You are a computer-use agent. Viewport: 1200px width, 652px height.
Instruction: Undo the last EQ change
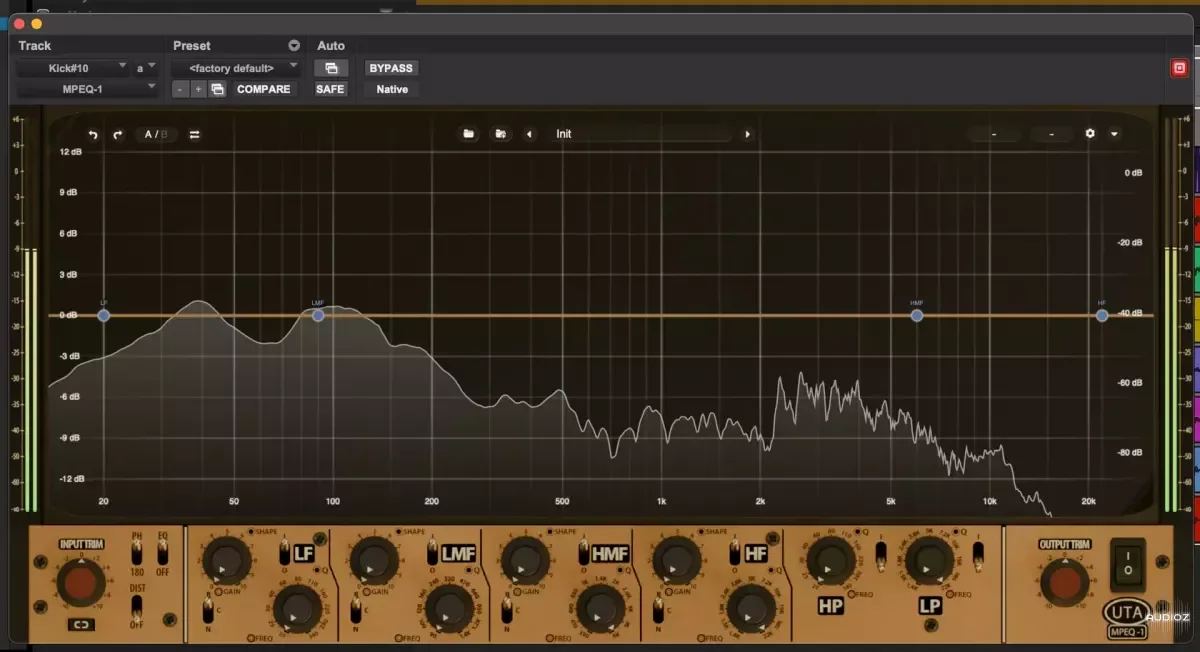[93, 134]
